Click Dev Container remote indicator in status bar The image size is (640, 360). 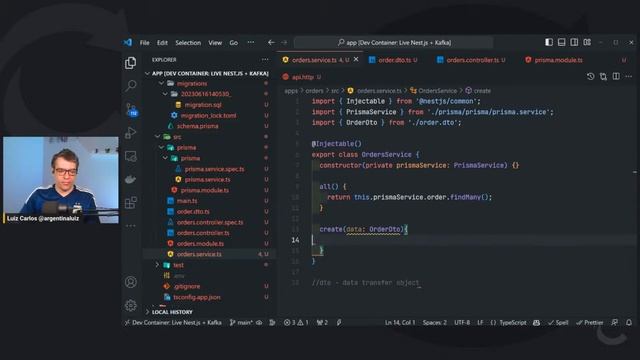(173, 322)
